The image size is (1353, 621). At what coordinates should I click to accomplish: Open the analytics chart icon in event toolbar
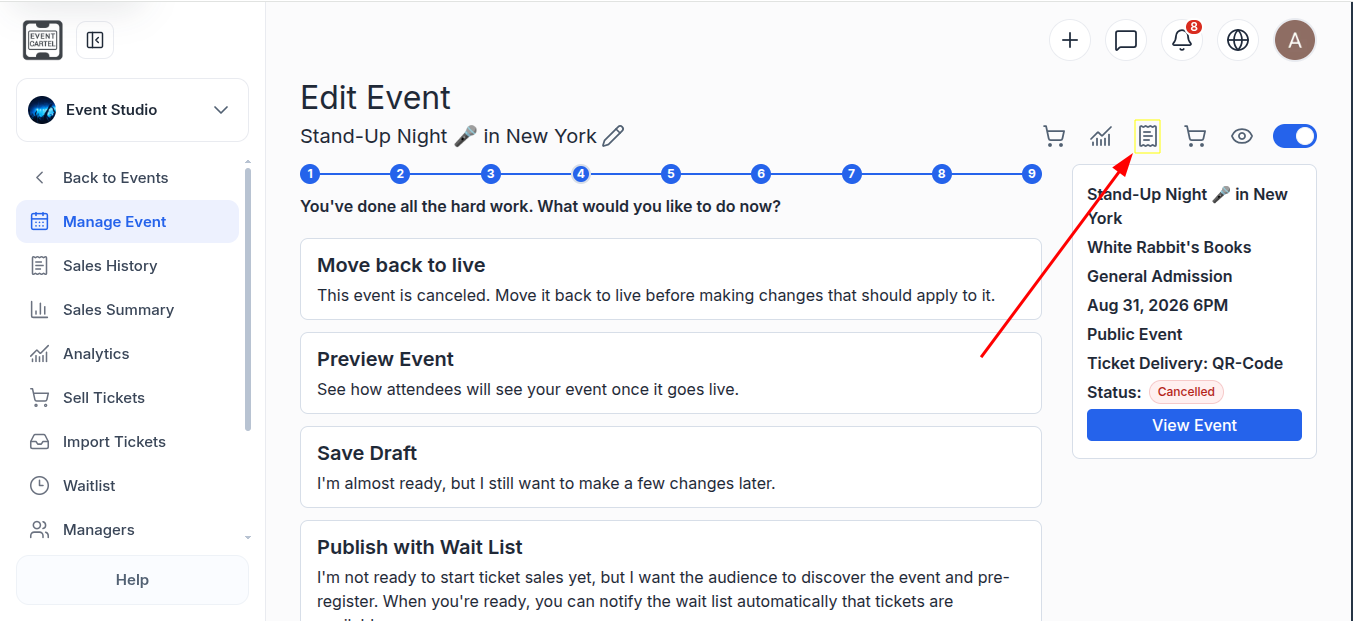coord(1101,136)
